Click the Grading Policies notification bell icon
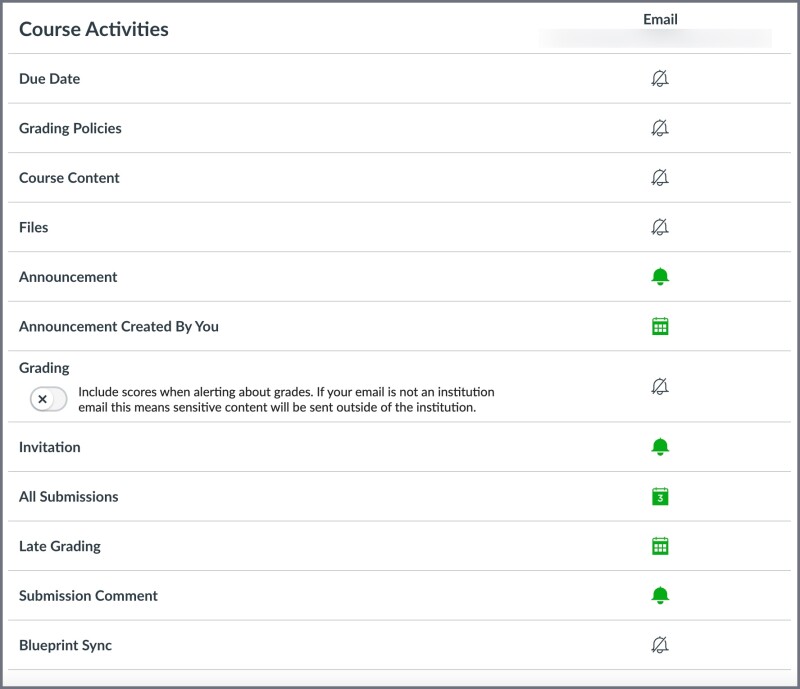The height and width of the screenshot is (689, 800). point(660,128)
